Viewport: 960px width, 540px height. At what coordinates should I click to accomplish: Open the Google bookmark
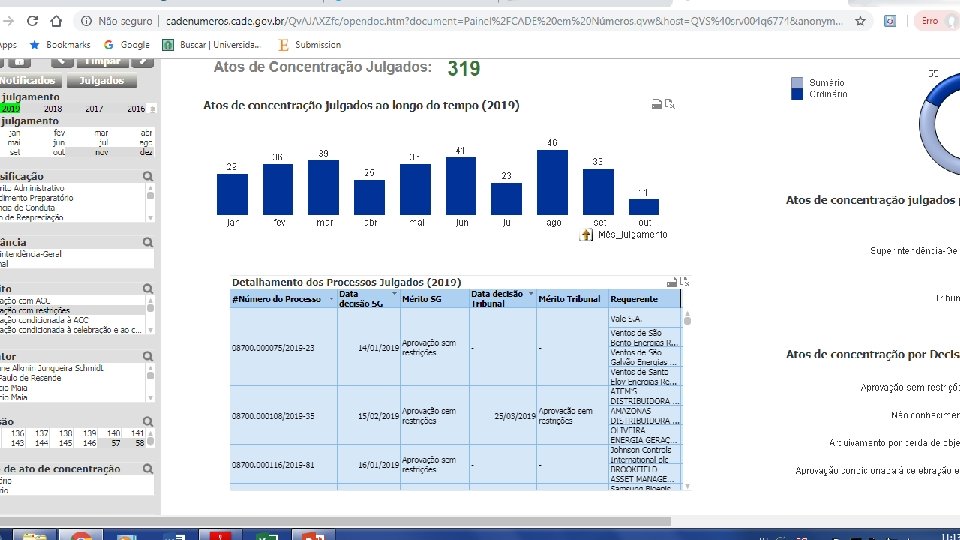[x=127, y=45]
